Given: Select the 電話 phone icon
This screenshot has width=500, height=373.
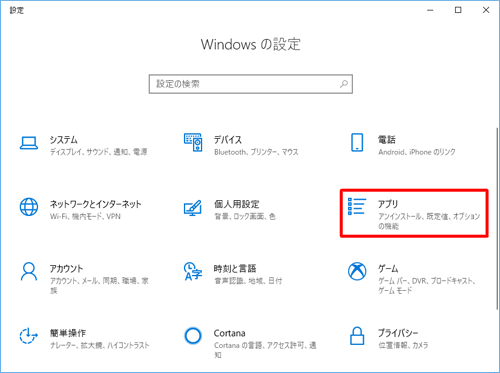Looking at the screenshot, I should coord(357,143).
